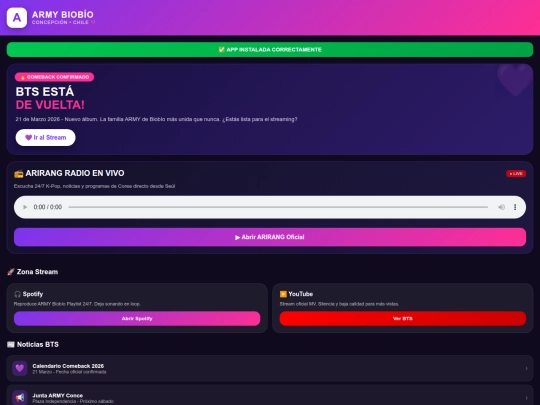Click the audio player seek bar
540x405 pixels.
coord(278,207)
